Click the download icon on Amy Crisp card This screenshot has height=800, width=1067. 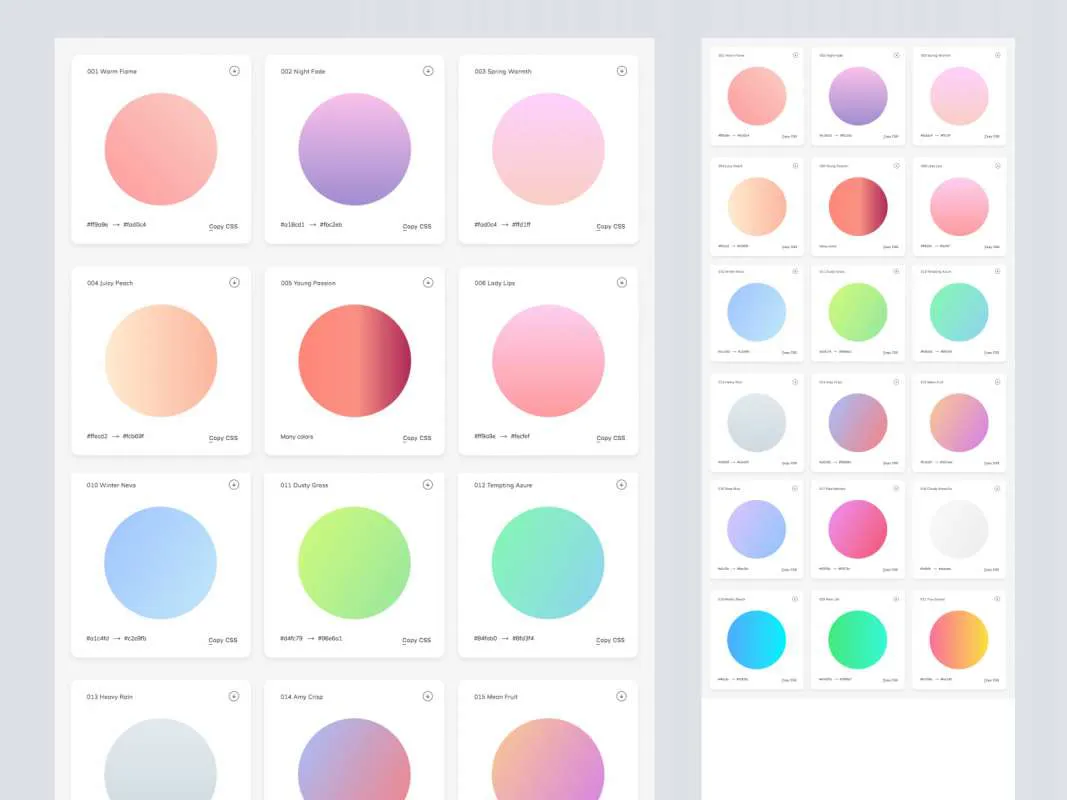(428, 696)
